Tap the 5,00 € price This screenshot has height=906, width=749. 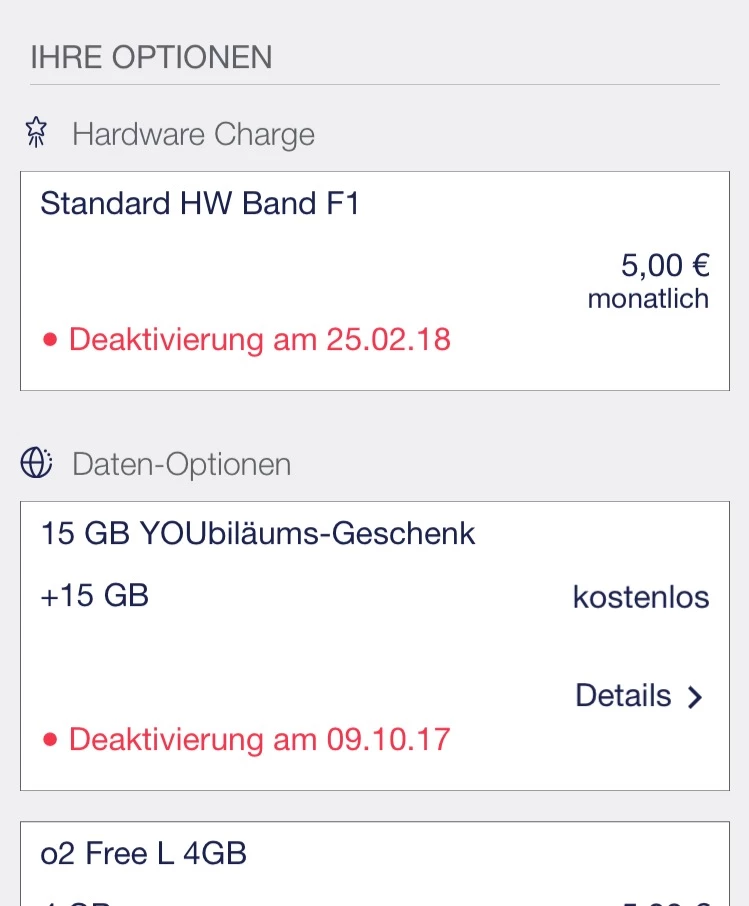click(x=665, y=265)
